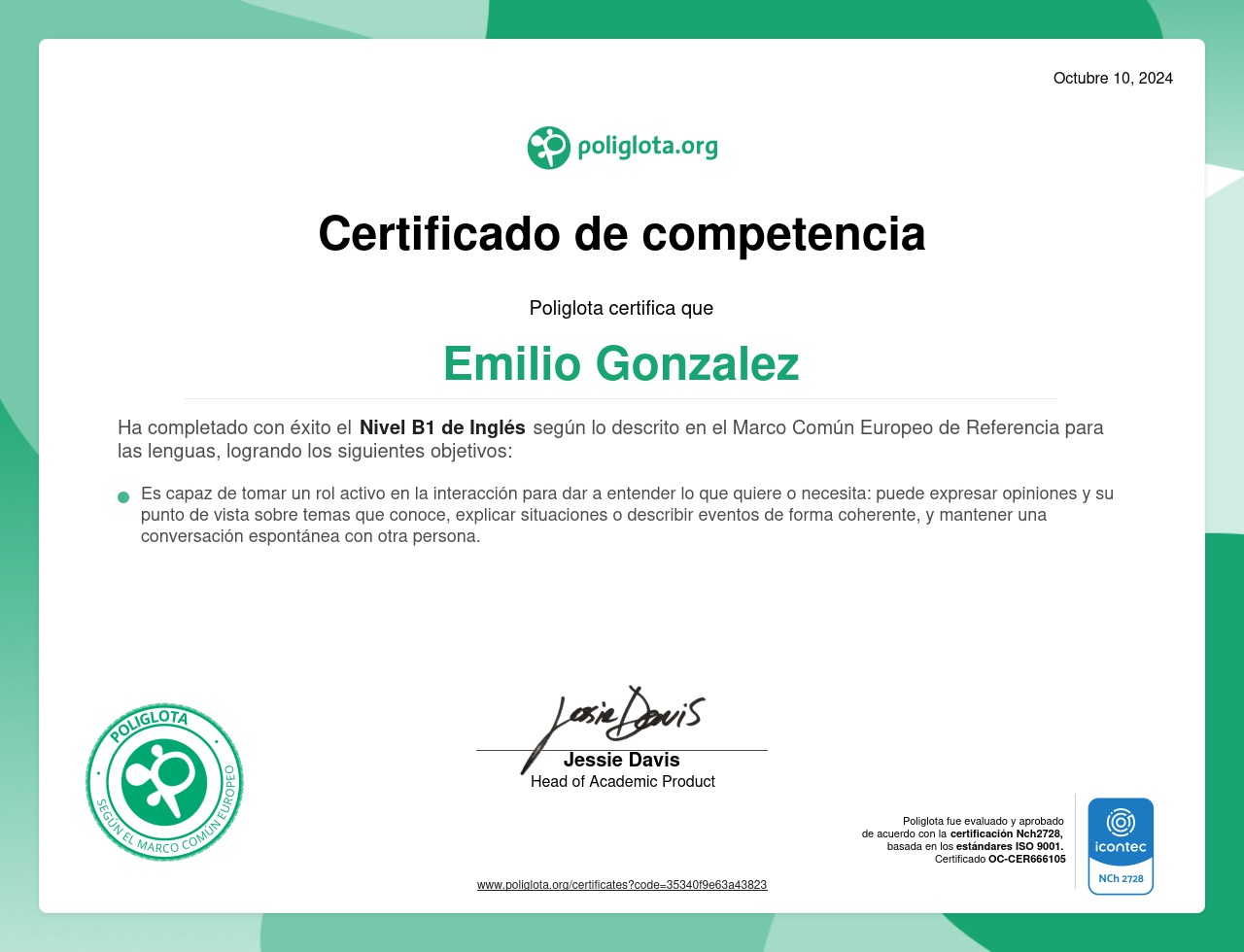Open the poliglota.org/certificates verification link
The width and height of the screenshot is (1244, 952).
[x=622, y=885]
